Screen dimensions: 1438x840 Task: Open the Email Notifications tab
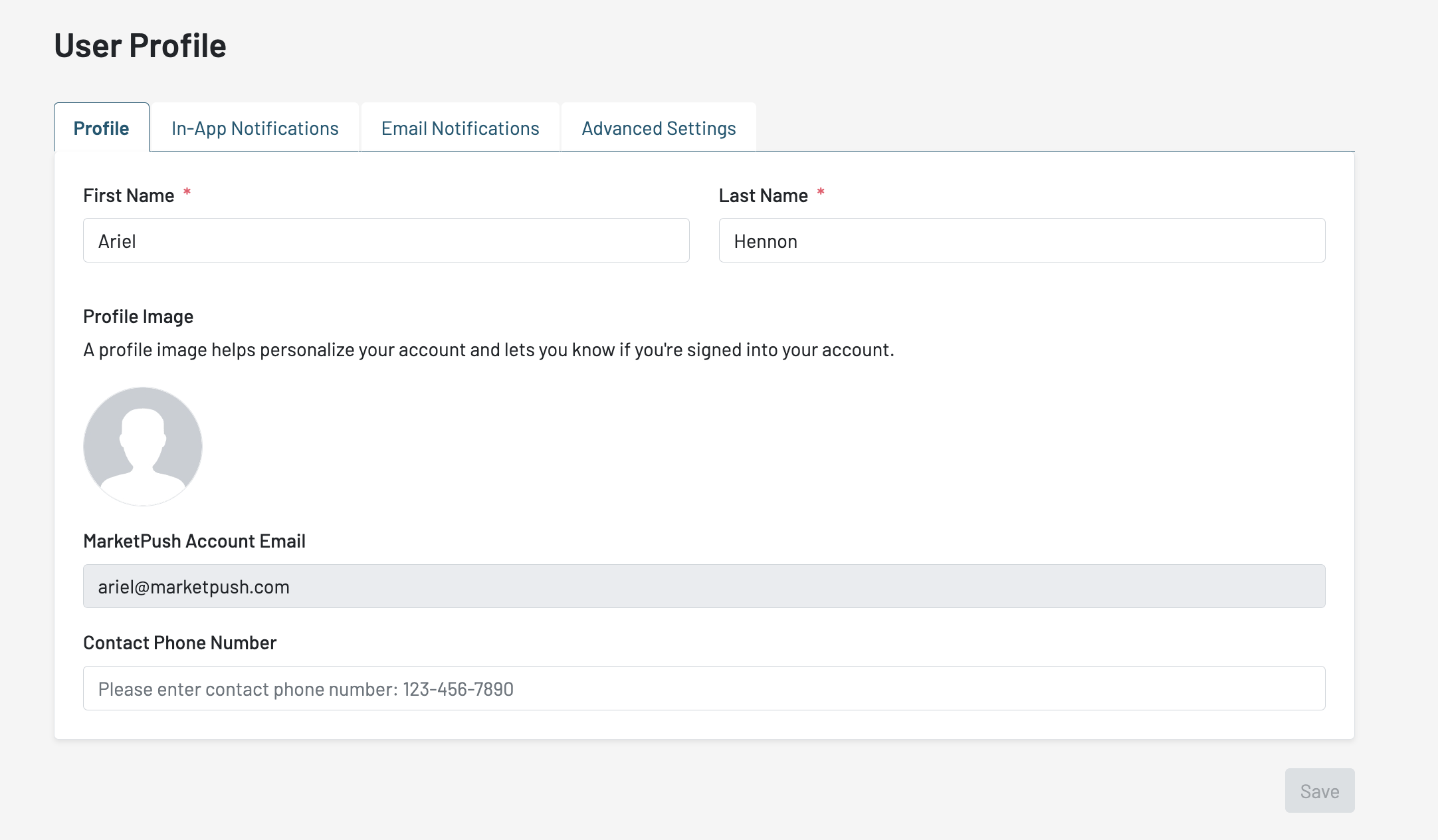tap(460, 128)
